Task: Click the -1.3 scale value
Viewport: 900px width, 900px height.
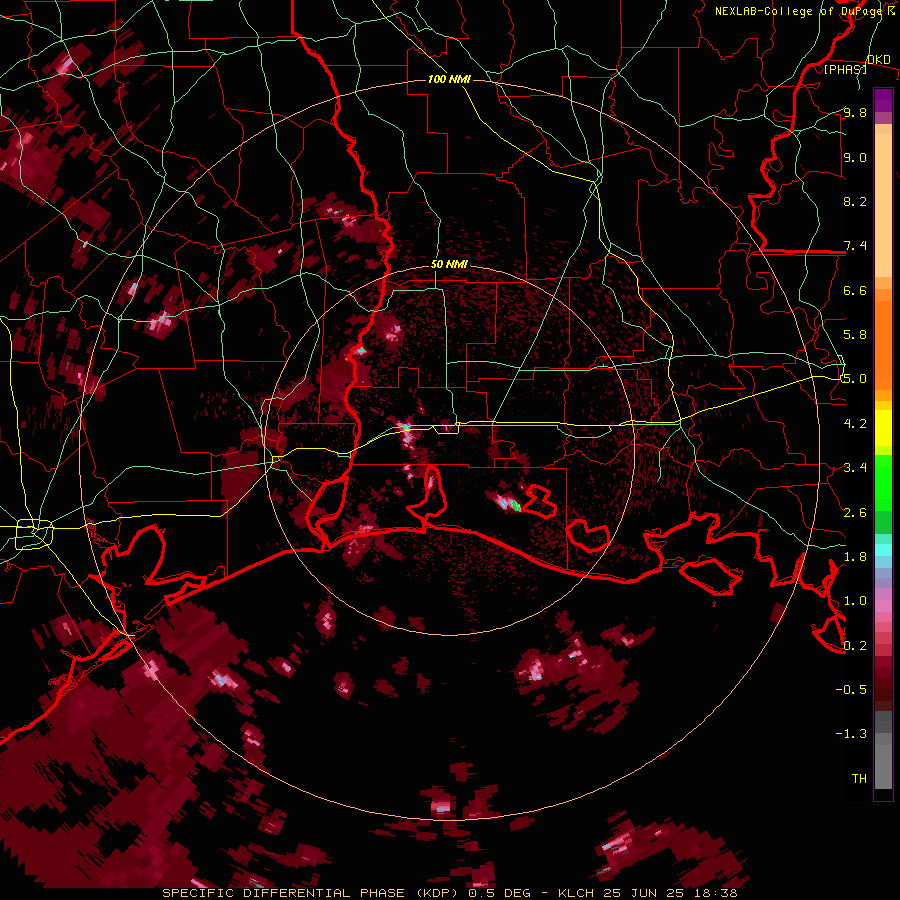Action: (x=851, y=734)
